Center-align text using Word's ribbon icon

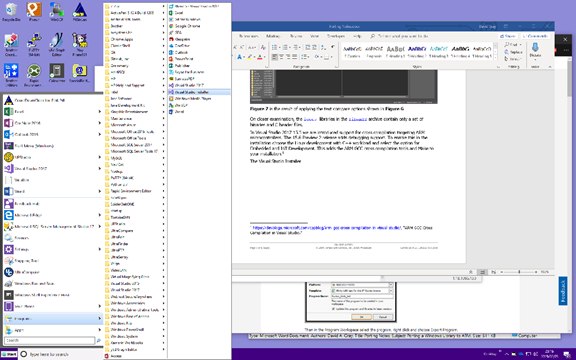(281, 57)
